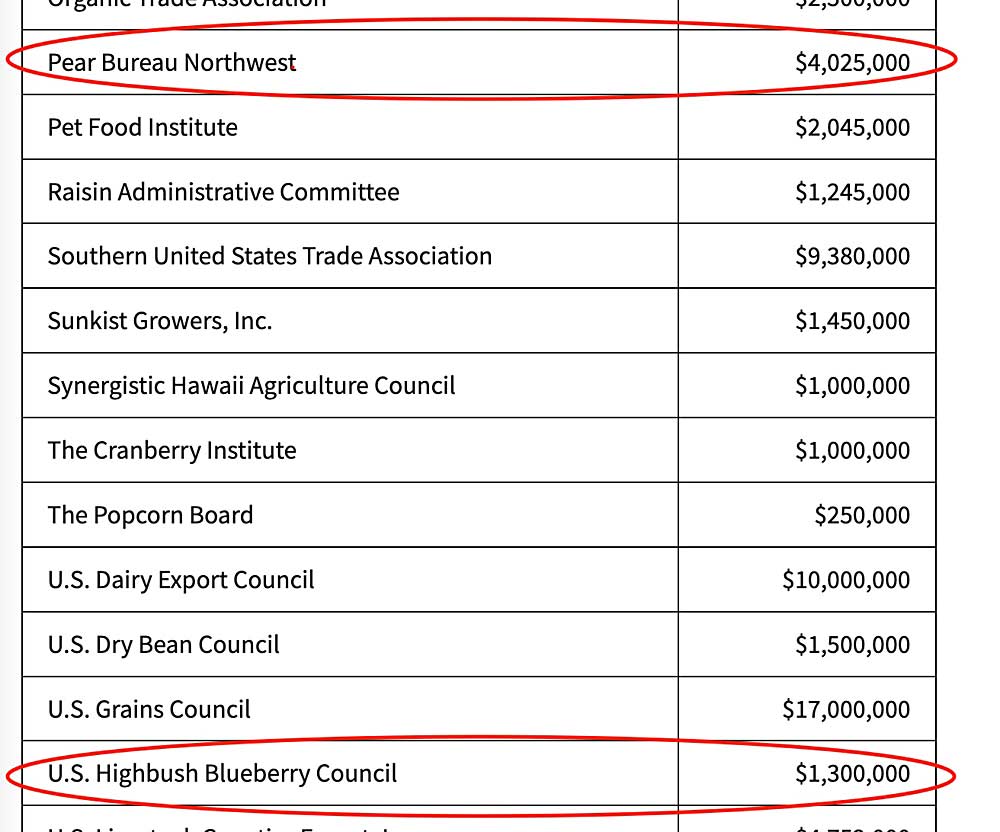Select U.S. Grains Council text

click(x=149, y=709)
